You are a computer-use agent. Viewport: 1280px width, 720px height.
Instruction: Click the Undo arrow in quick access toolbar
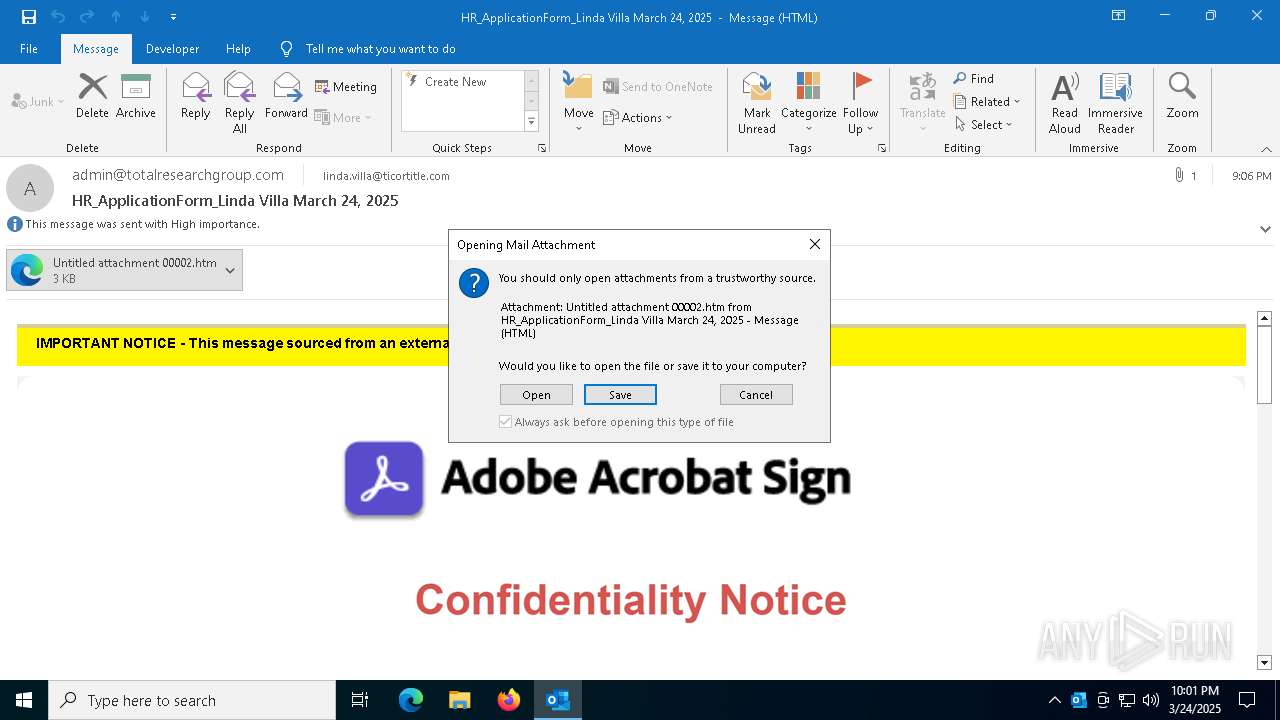pos(58,17)
